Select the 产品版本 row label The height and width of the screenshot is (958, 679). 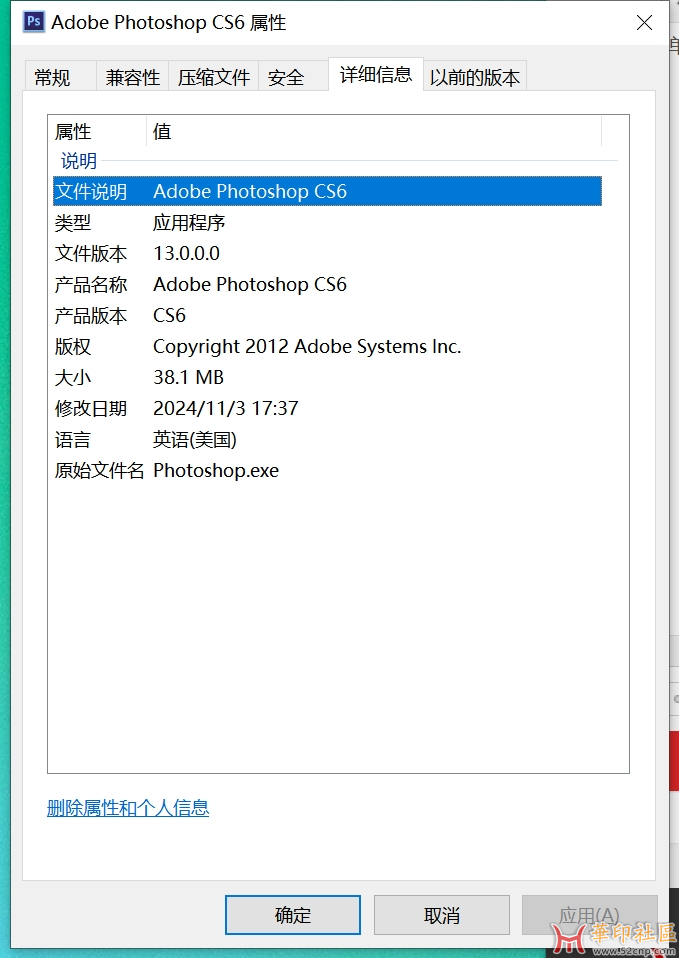tap(91, 316)
